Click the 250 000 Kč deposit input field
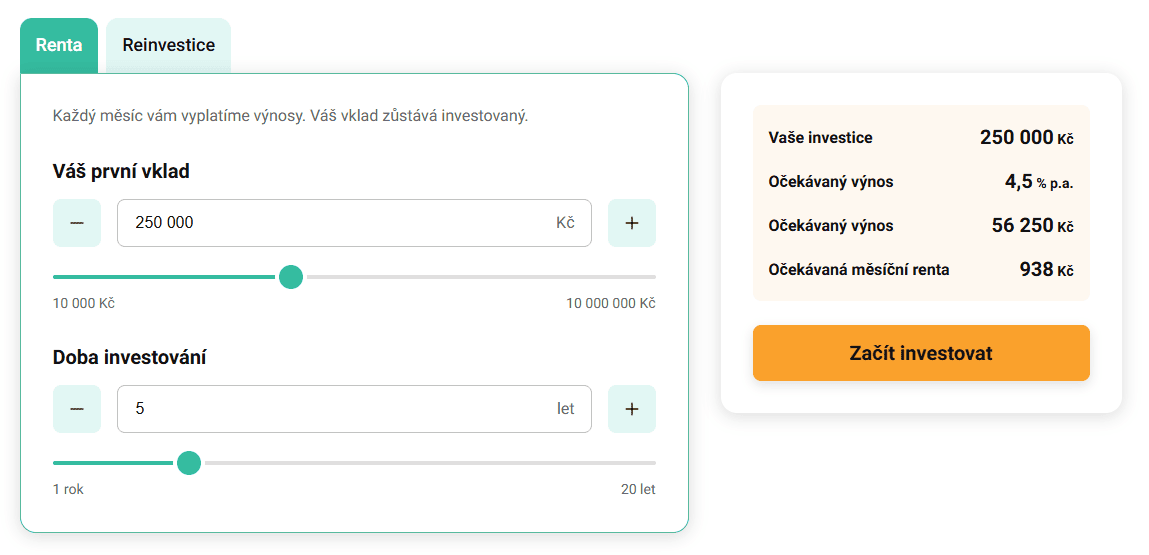 coord(340,223)
